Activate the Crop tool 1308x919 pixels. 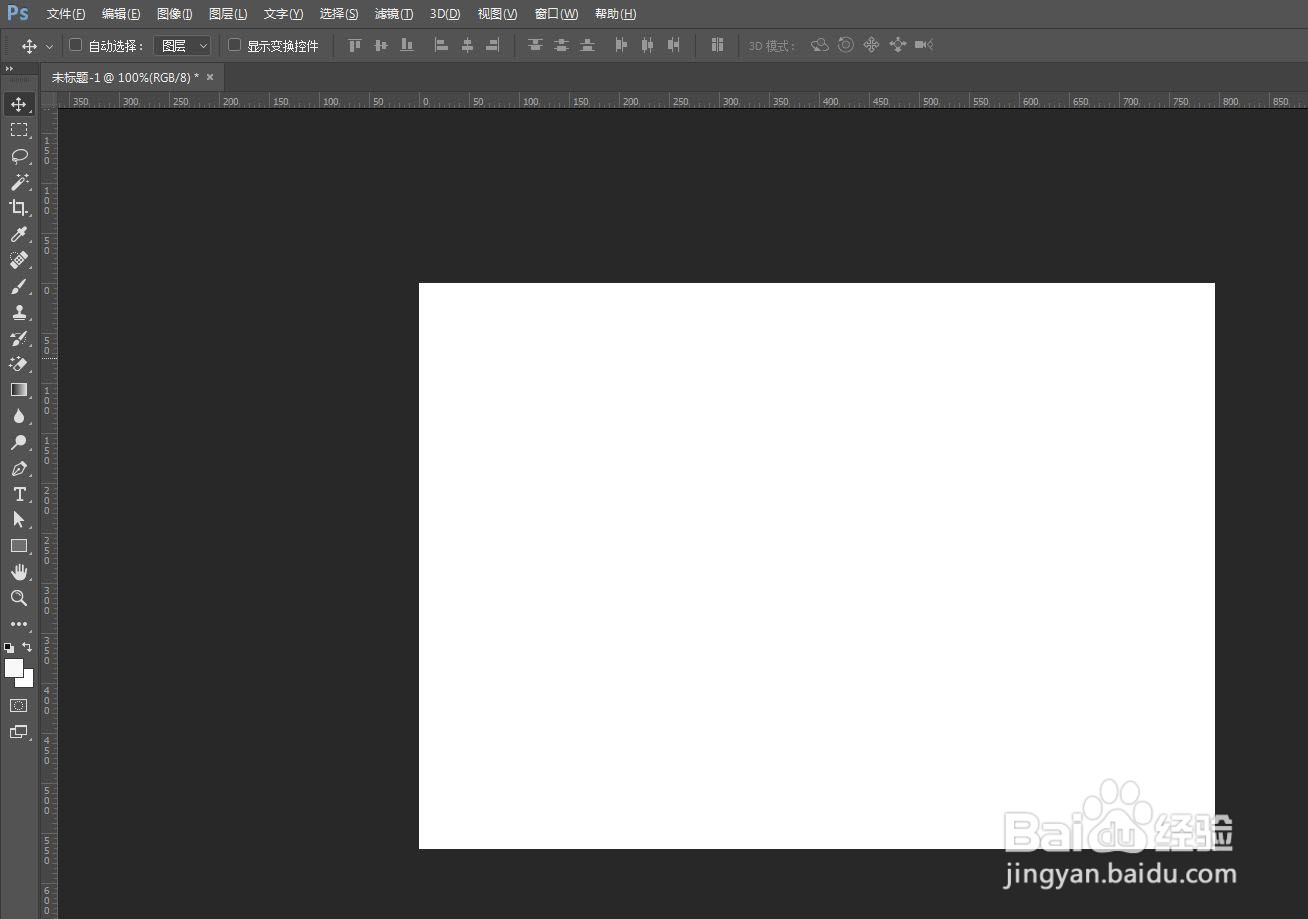(19, 208)
